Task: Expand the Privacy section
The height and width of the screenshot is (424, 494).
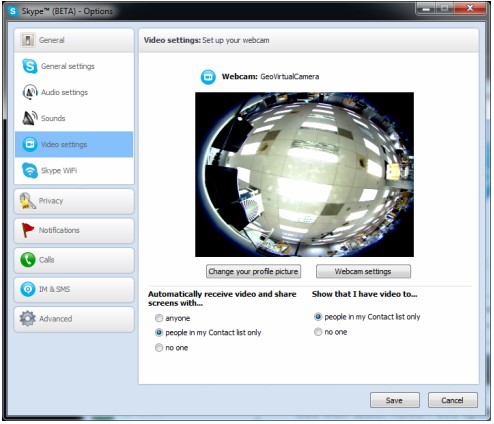Action: tap(74, 201)
